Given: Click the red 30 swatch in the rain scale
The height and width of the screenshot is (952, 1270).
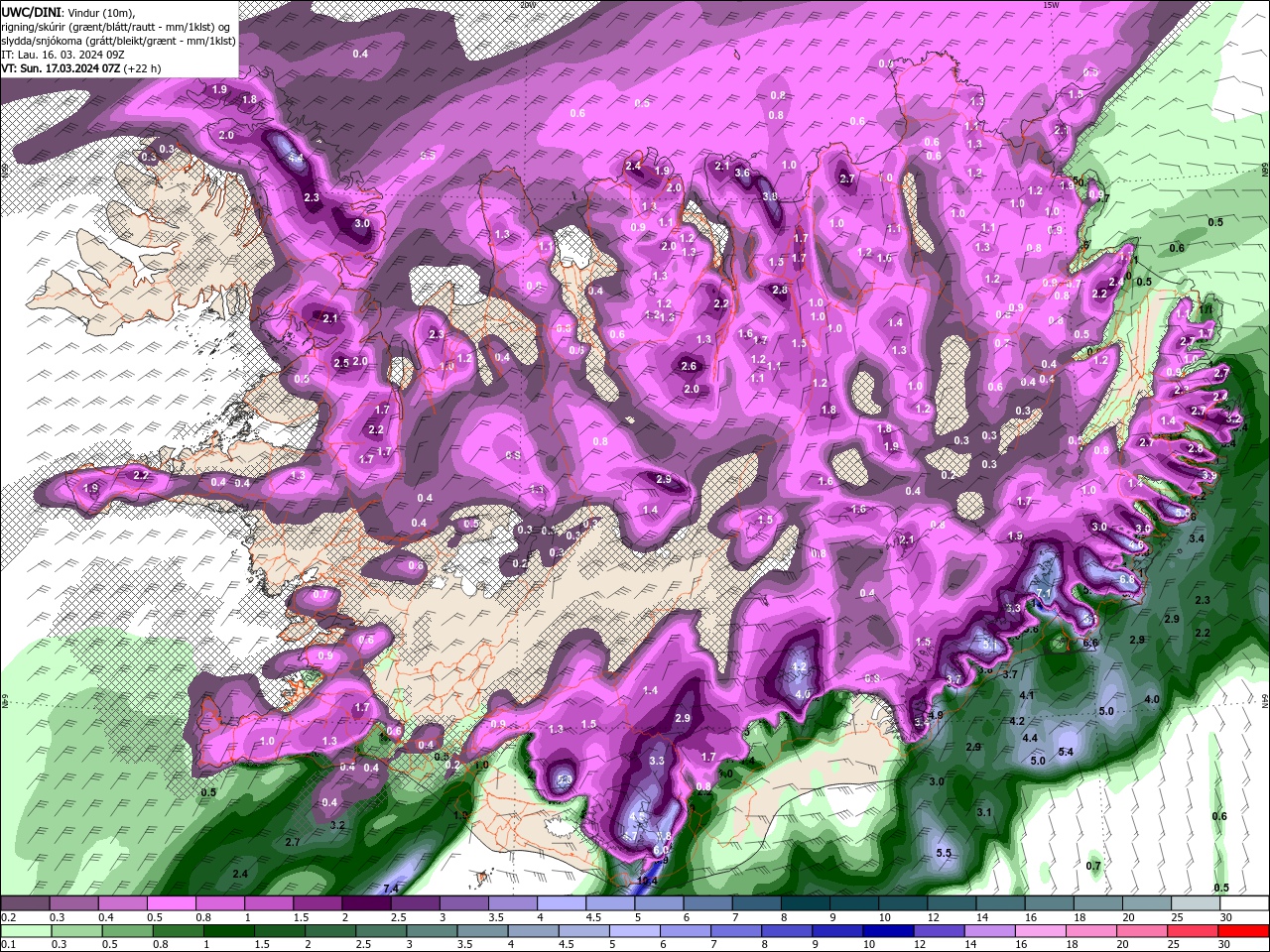Looking at the screenshot, I should pos(1244,931).
